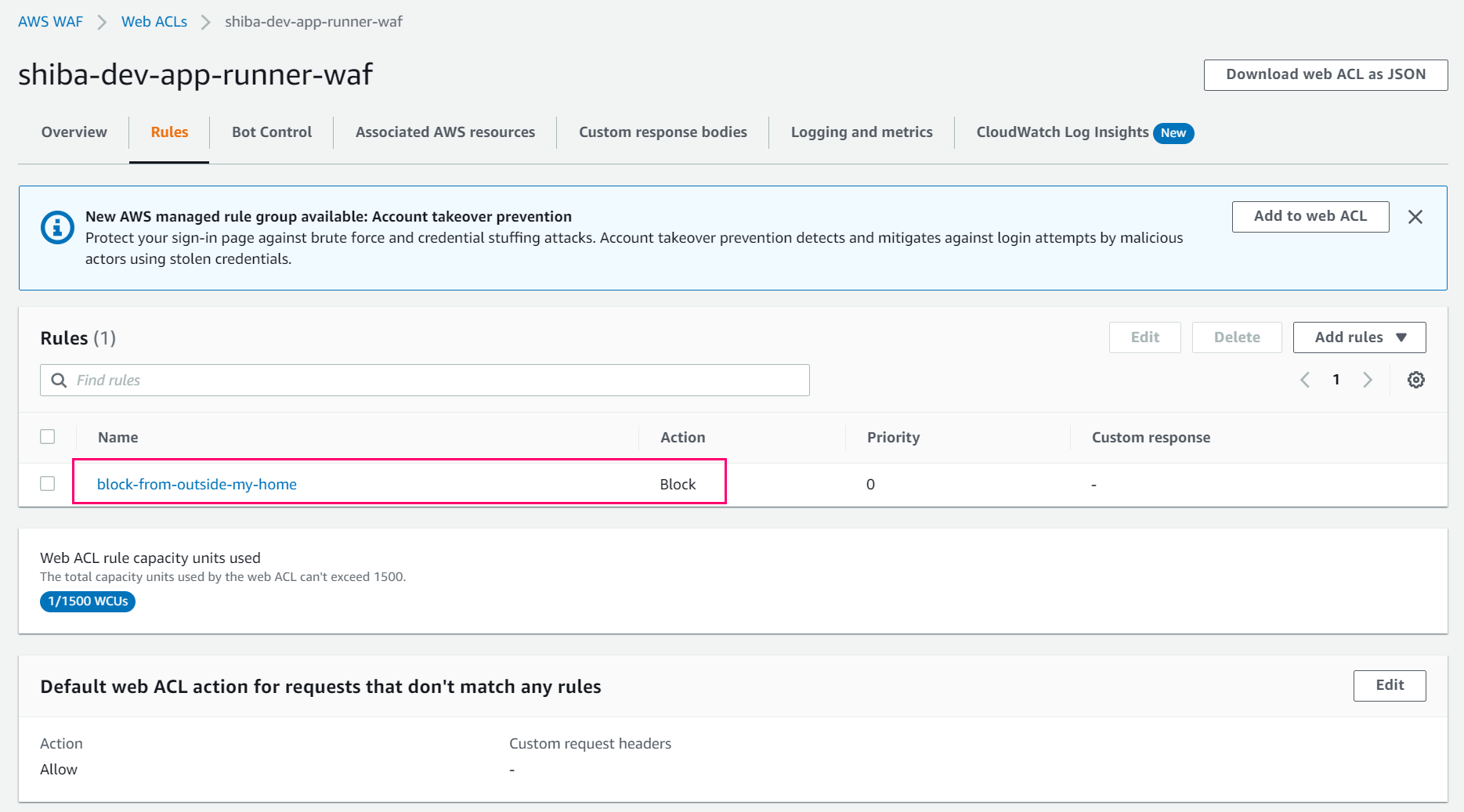Open table preferences gear icon
Screen dimensions: 1464x812
tap(1415, 380)
